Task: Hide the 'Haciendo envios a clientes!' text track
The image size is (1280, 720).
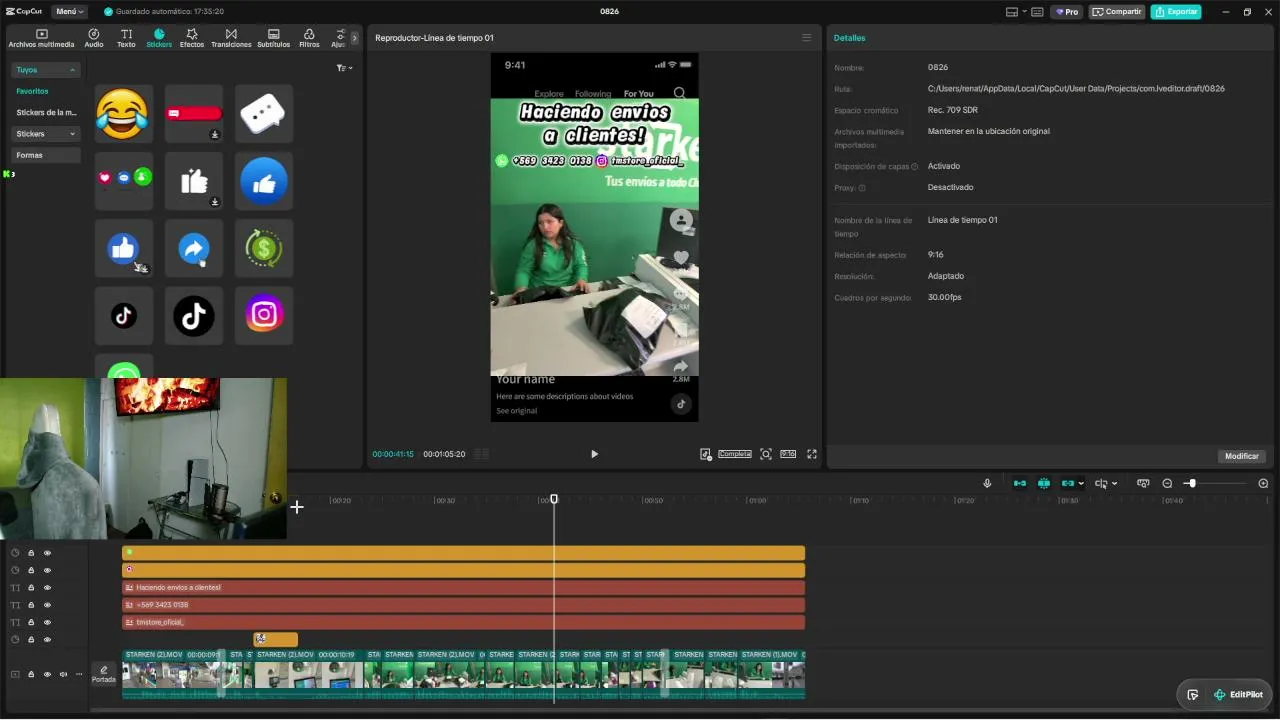Action: click(47, 588)
